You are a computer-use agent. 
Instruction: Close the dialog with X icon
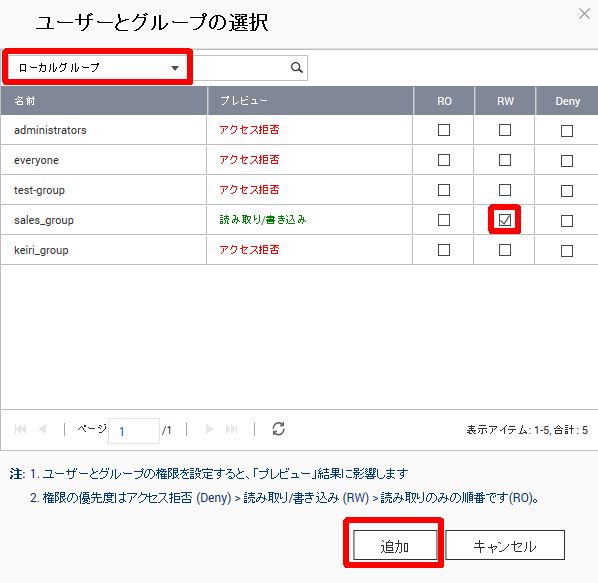(x=584, y=14)
